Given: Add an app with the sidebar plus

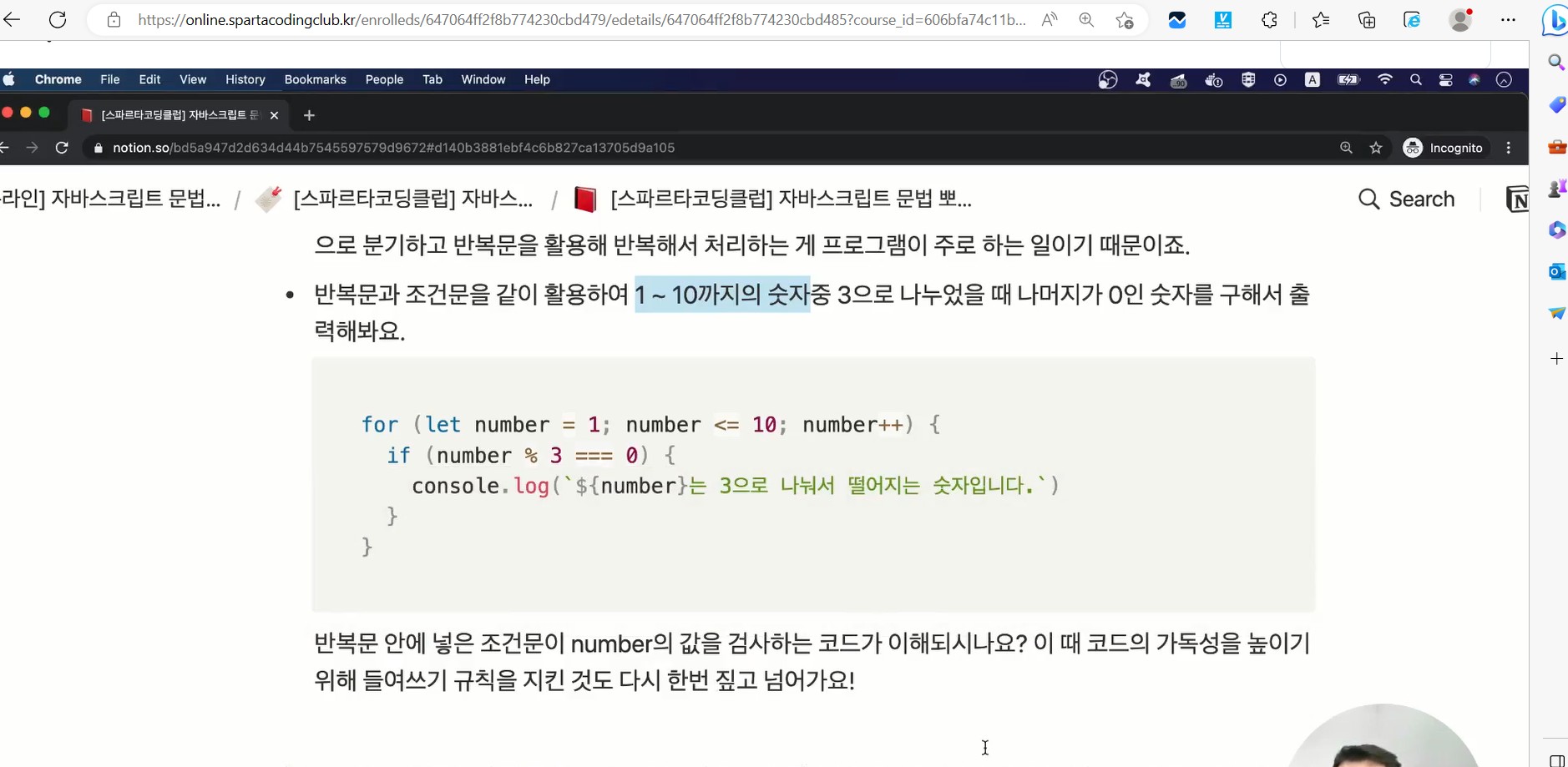Looking at the screenshot, I should (1556, 359).
